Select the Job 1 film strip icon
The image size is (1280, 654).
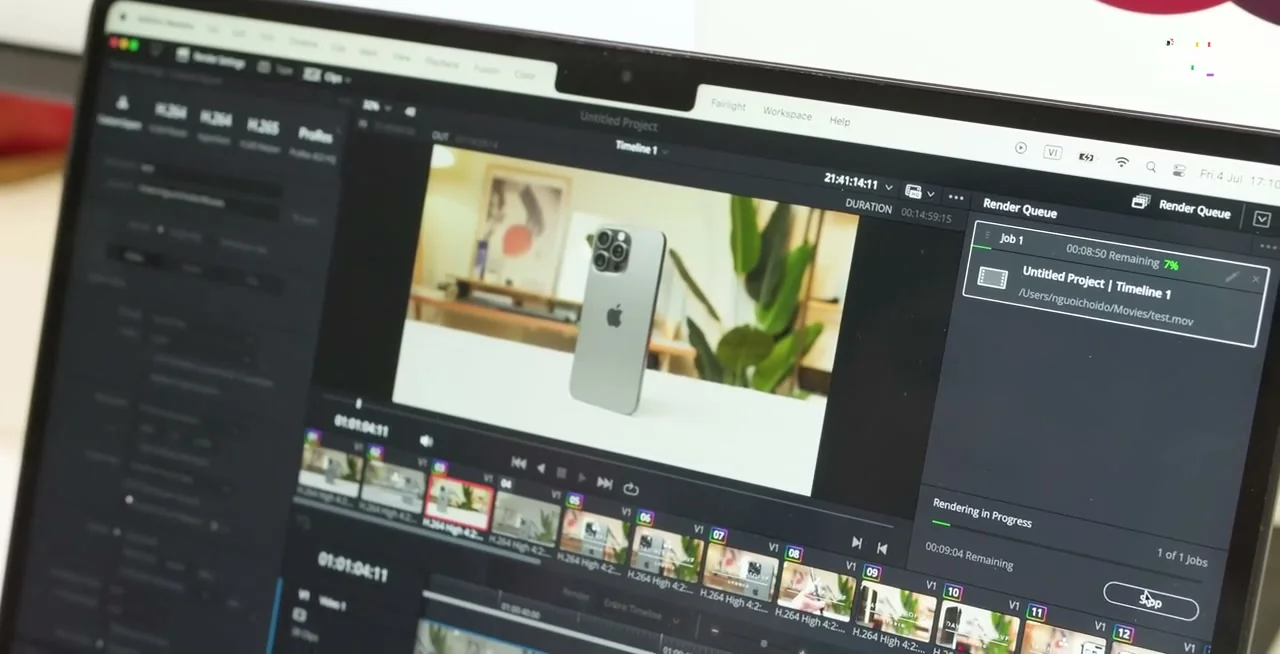point(992,278)
